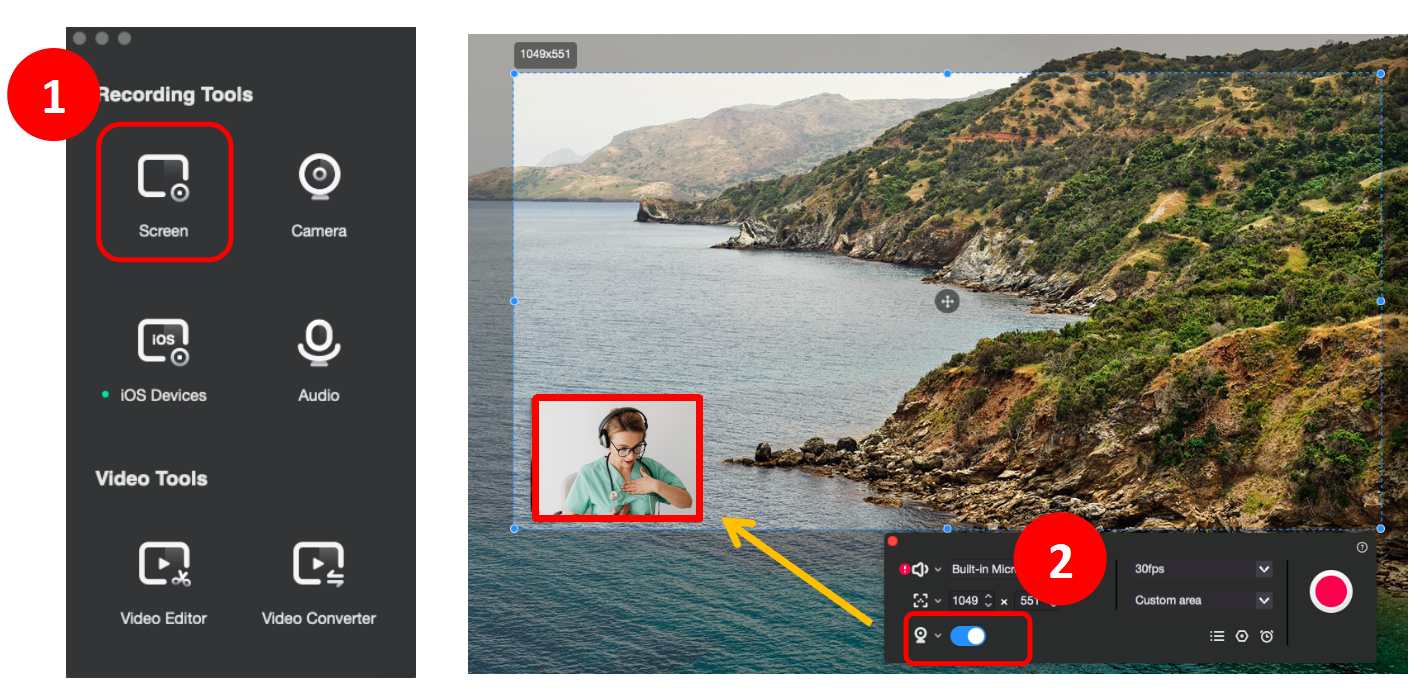Click the move handle in selection center
This screenshot has height=697, width=1424.
click(x=947, y=301)
